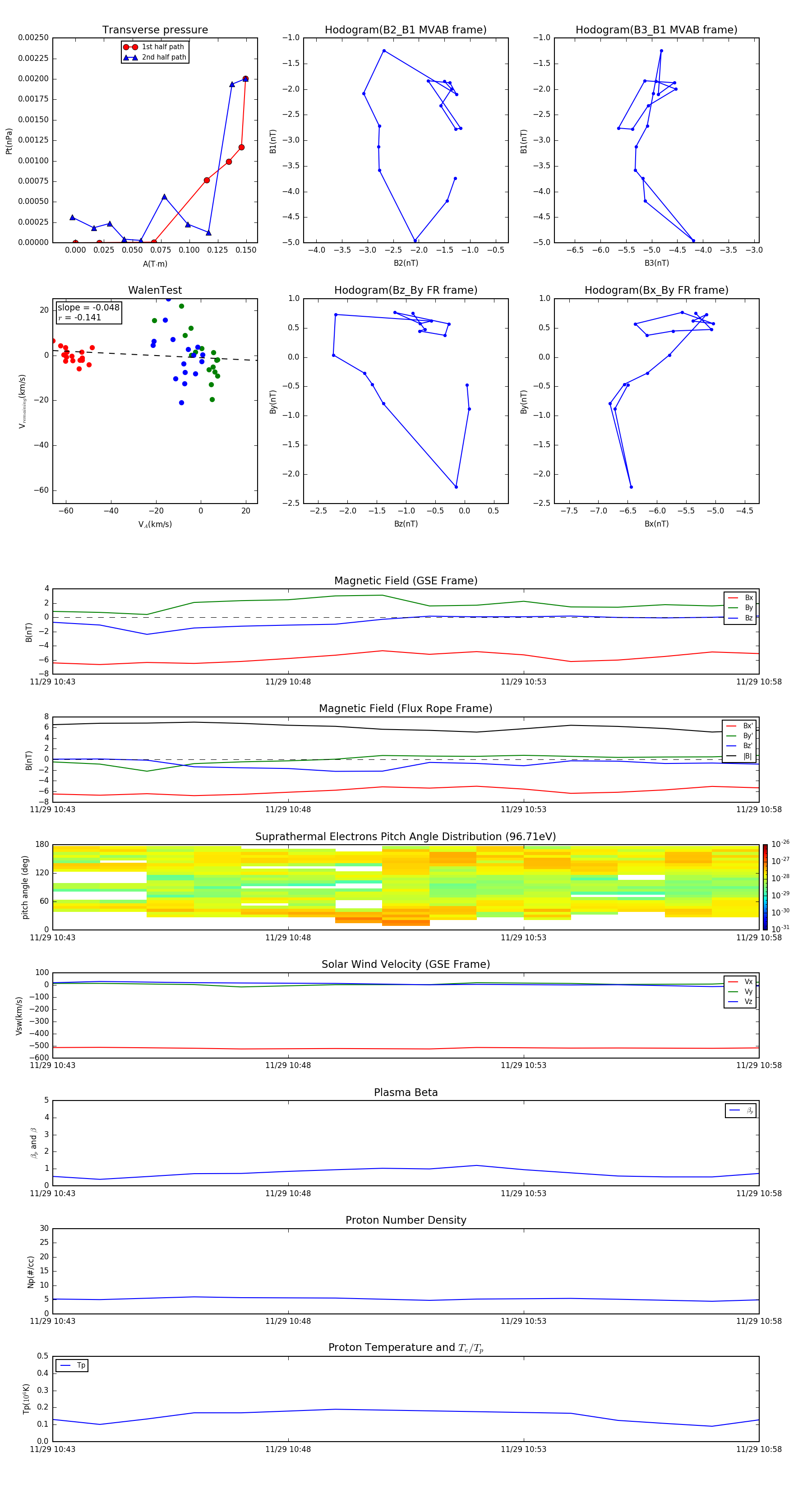
Task: Click the "slope = -0.048" annotation
Action: [88, 308]
